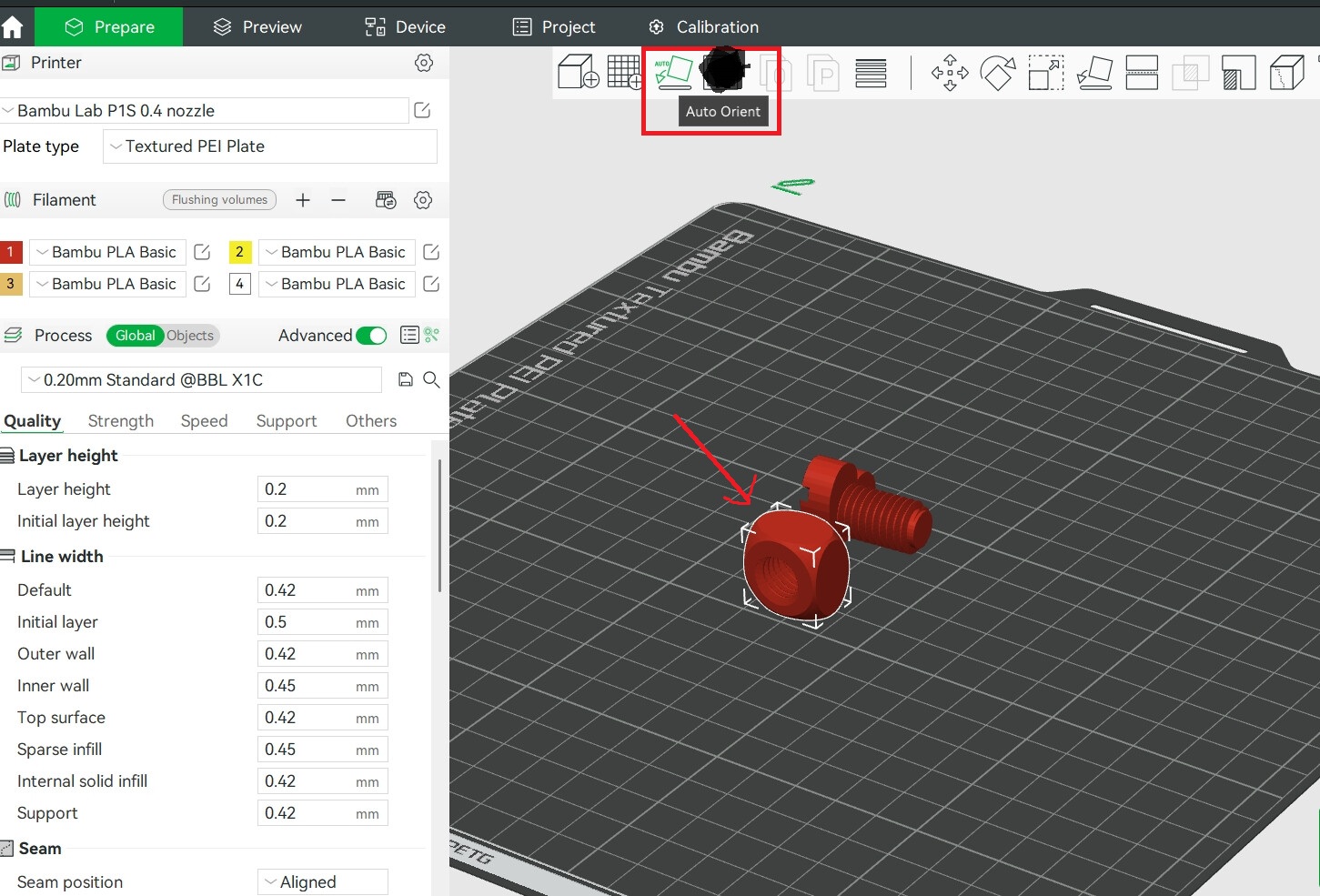Viewport: 1320px width, 896px height.
Task: Open filament 2 Bambu PLA Basic dropdown
Action: click(338, 252)
